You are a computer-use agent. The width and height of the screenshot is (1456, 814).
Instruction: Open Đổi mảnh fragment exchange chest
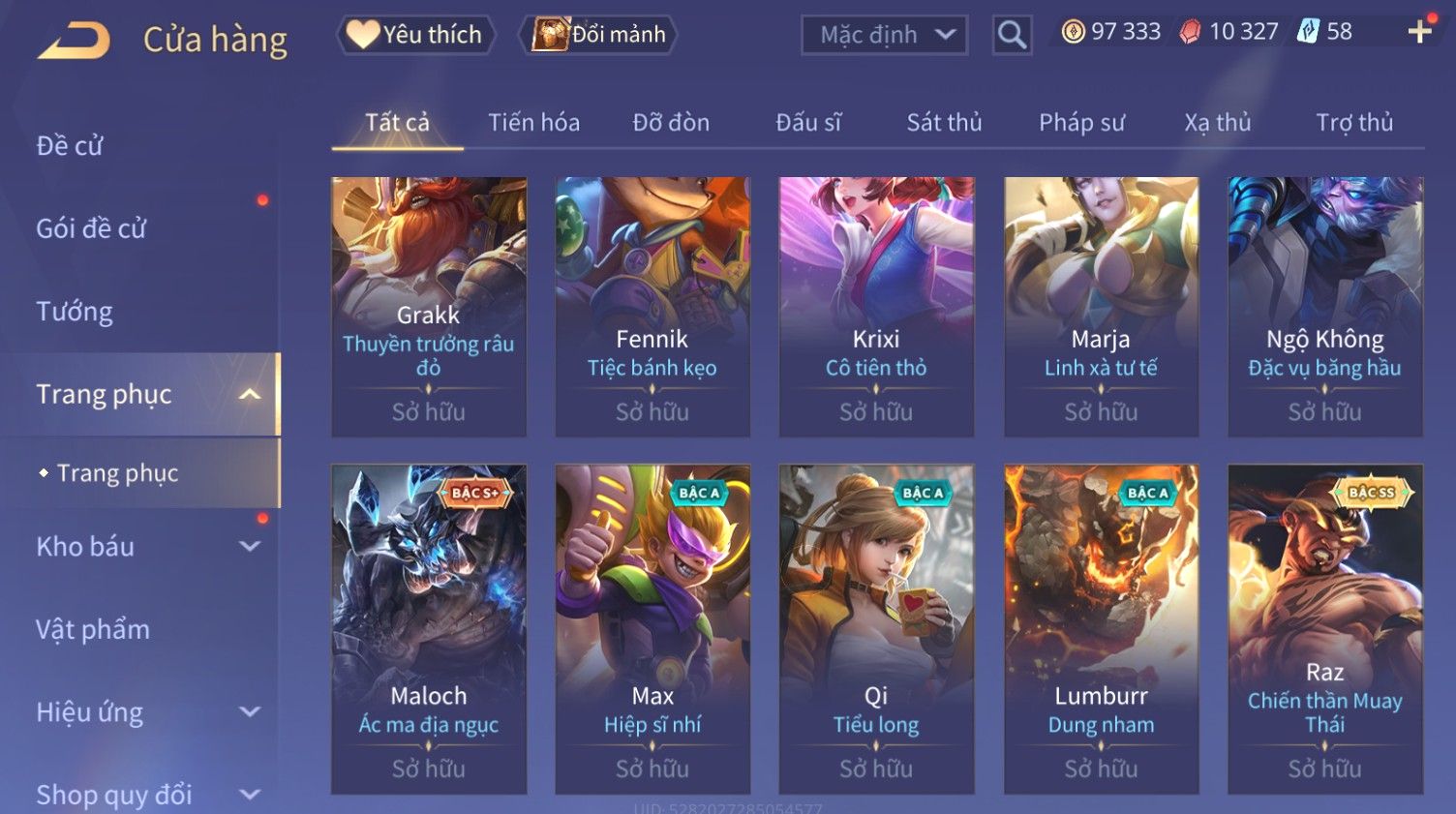597,35
